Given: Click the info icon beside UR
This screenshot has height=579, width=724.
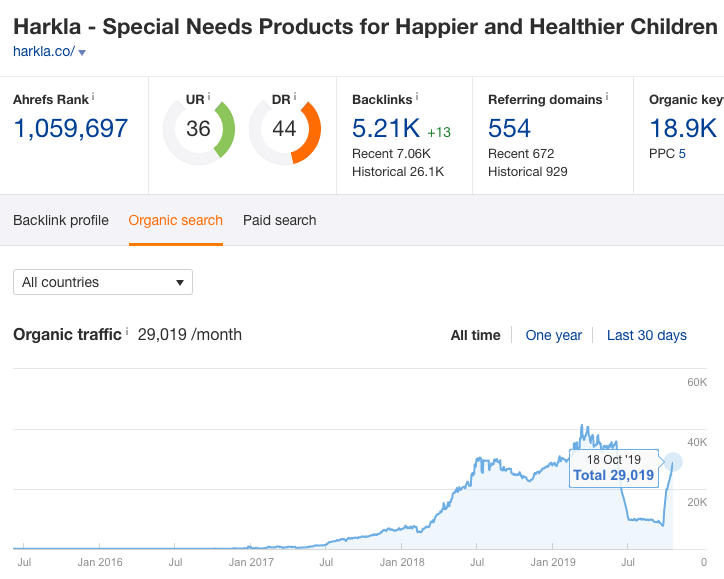Looking at the screenshot, I should point(209,96).
